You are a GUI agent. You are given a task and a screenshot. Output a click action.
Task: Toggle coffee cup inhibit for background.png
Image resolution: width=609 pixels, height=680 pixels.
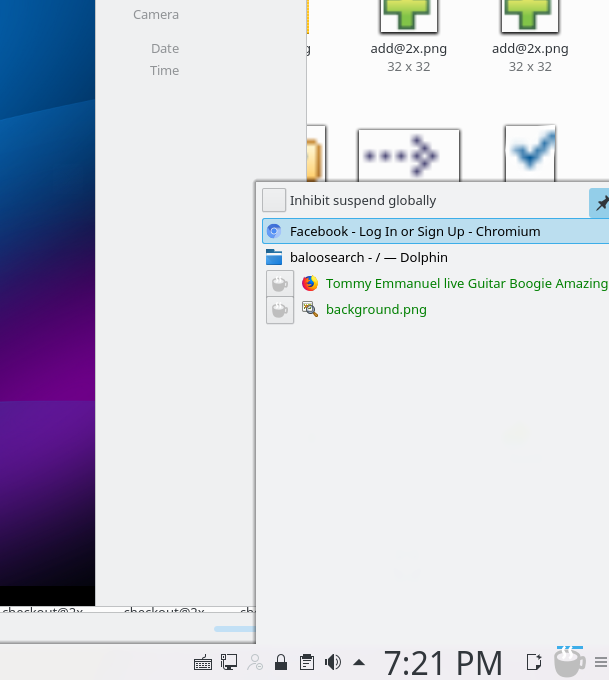280,310
